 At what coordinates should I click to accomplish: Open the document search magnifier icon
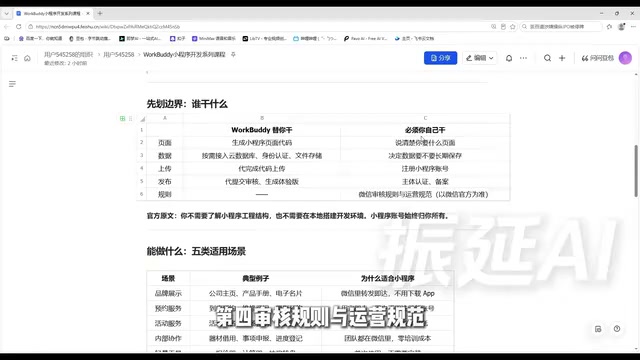point(547,58)
